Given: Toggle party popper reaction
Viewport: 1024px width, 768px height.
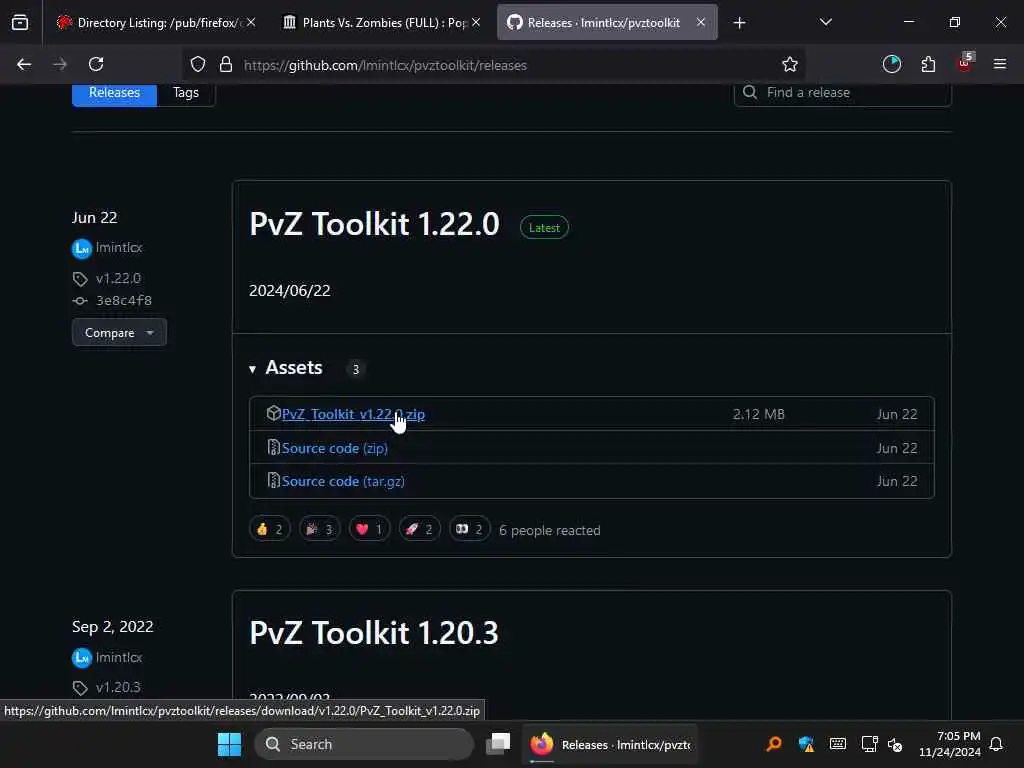Looking at the screenshot, I should [x=319, y=529].
